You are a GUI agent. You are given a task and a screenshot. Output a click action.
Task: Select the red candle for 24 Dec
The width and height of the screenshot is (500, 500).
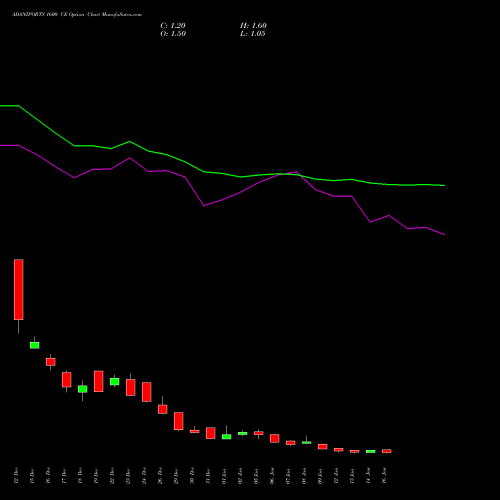[x=147, y=392]
